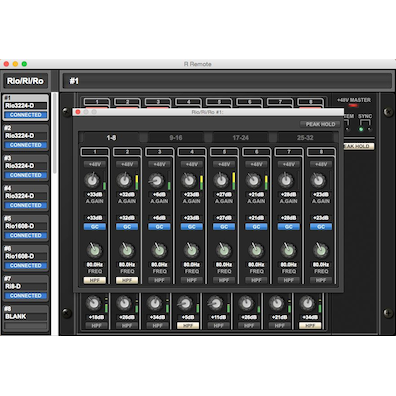Click channel 4 gain value +23dB below GC
396x396 pixels.
[192, 218]
